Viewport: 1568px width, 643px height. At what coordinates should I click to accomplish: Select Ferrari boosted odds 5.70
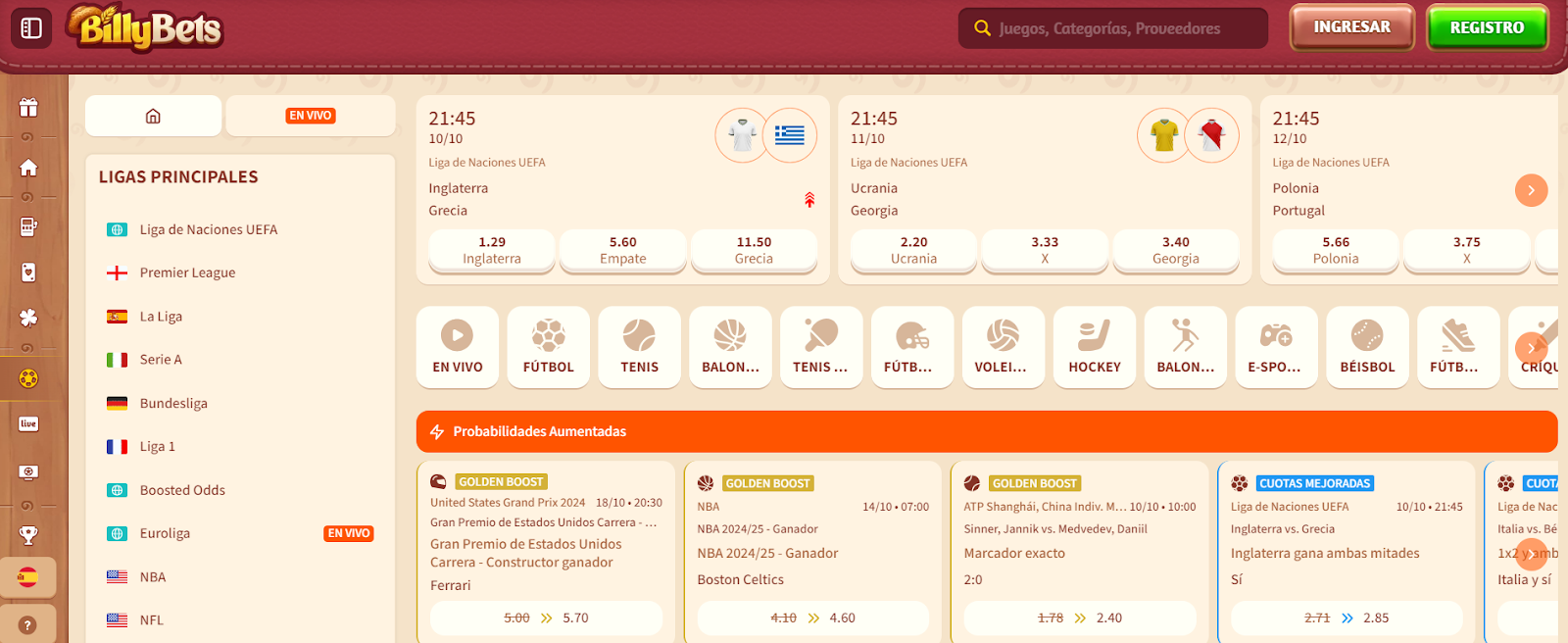click(x=547, y=618)
